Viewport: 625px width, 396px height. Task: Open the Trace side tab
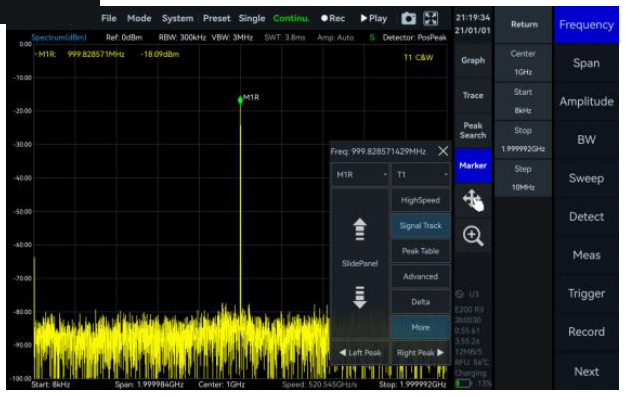tap(473, 95)
